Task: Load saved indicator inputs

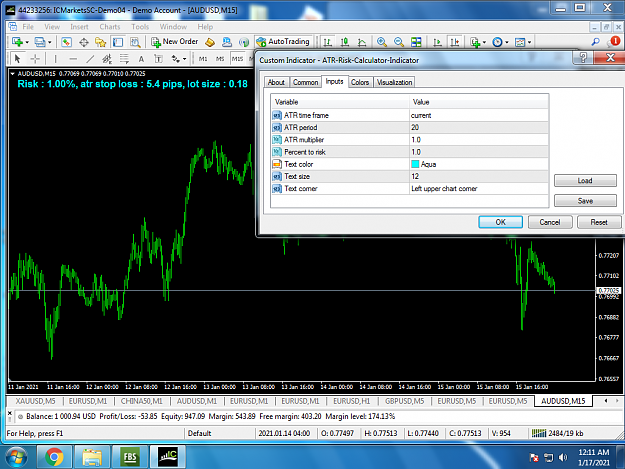Action: pyautogui.click(x=585, y=181)
